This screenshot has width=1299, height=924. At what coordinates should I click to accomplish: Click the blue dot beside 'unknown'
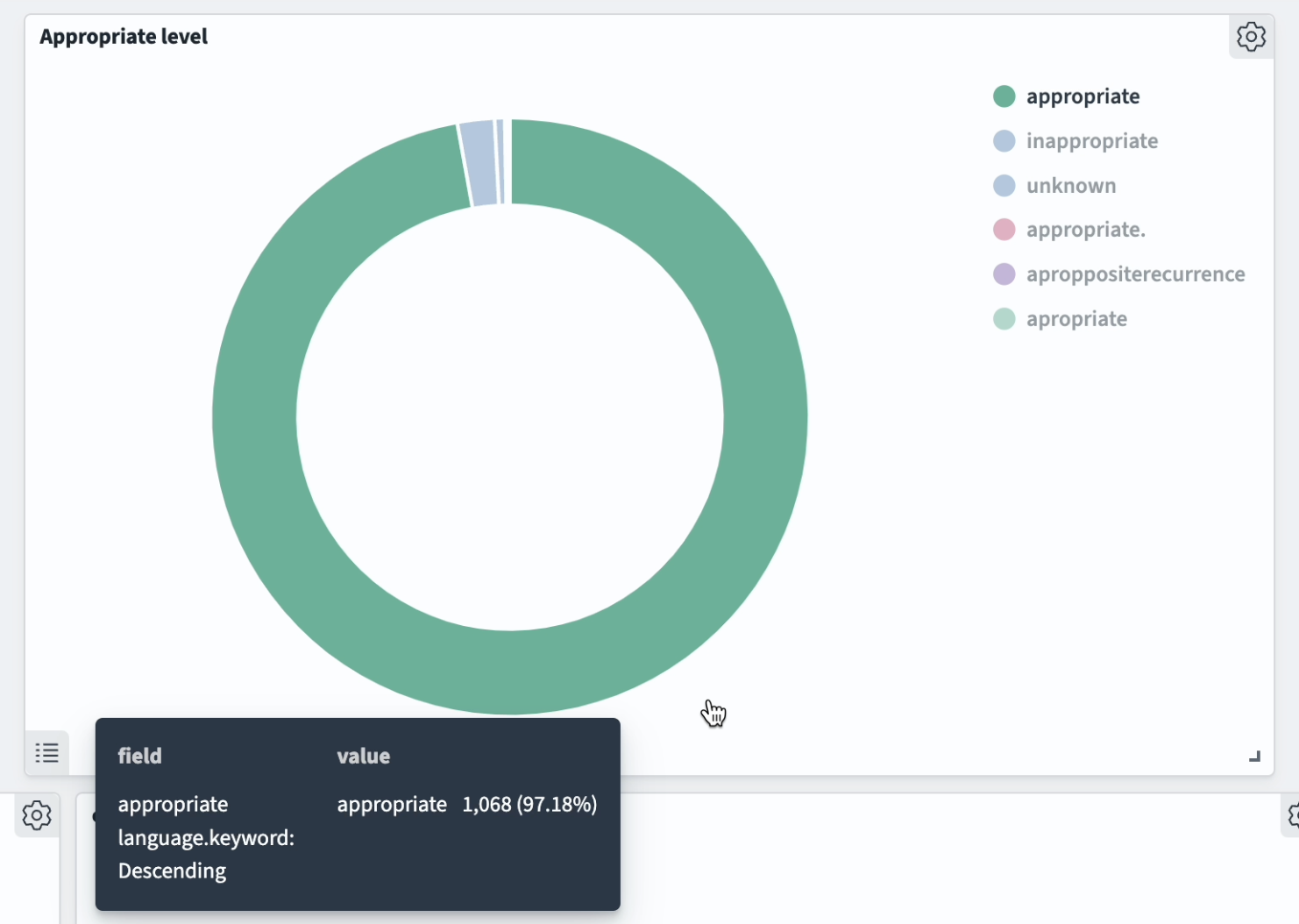click(x=1004, y=186)
